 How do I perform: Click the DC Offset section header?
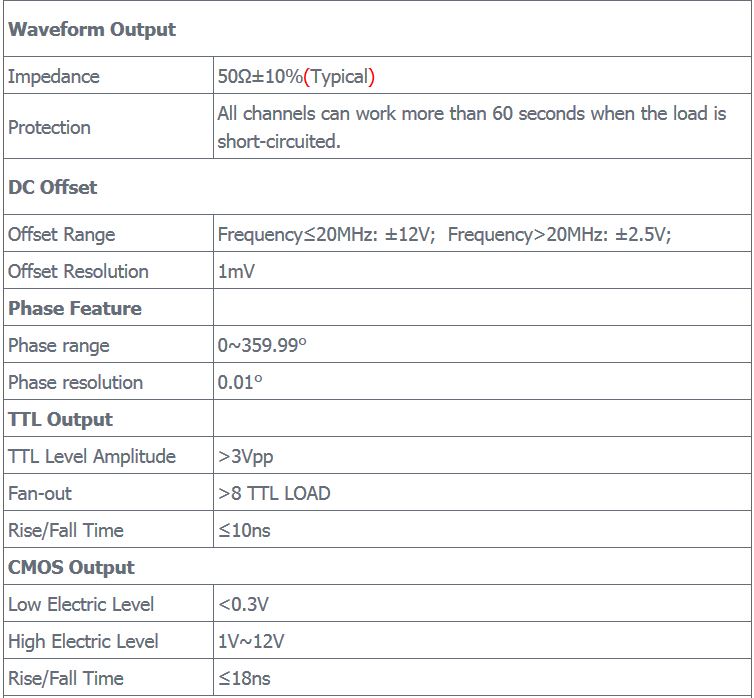53,187
